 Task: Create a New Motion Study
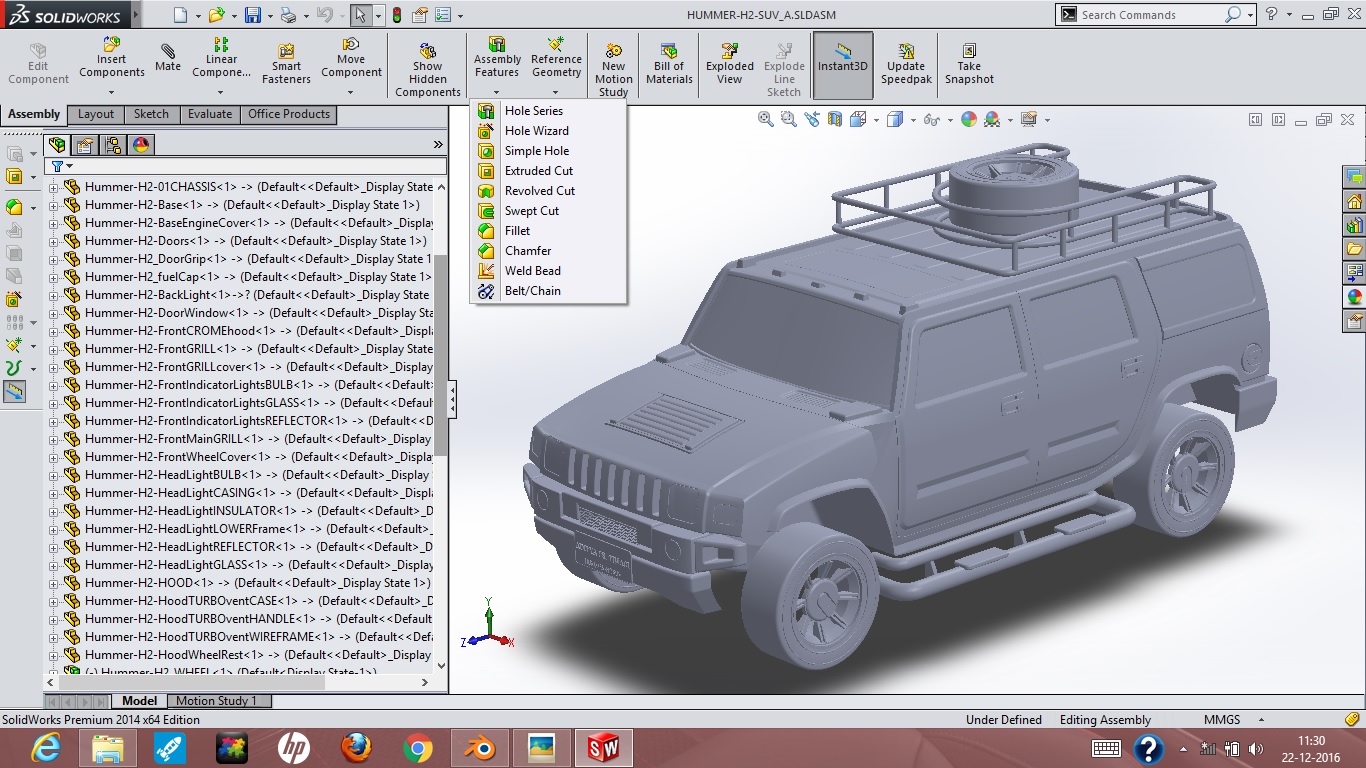(x=613, y=70)
